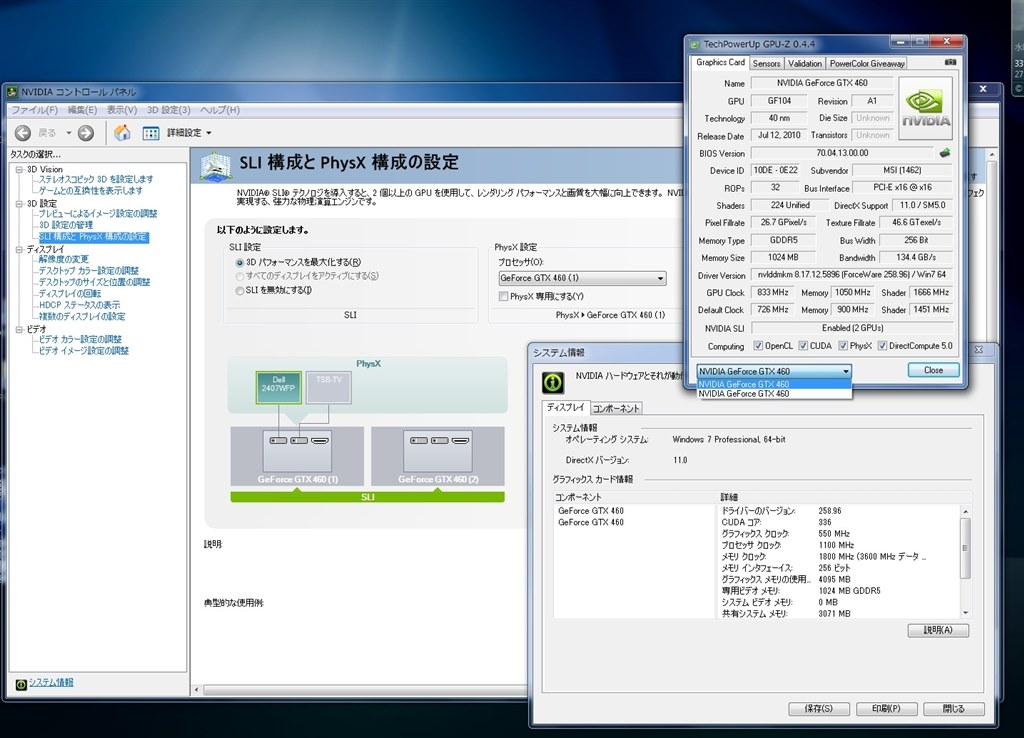
Task: Click the GPU-Z title bar icon
Action: [695, 44]
